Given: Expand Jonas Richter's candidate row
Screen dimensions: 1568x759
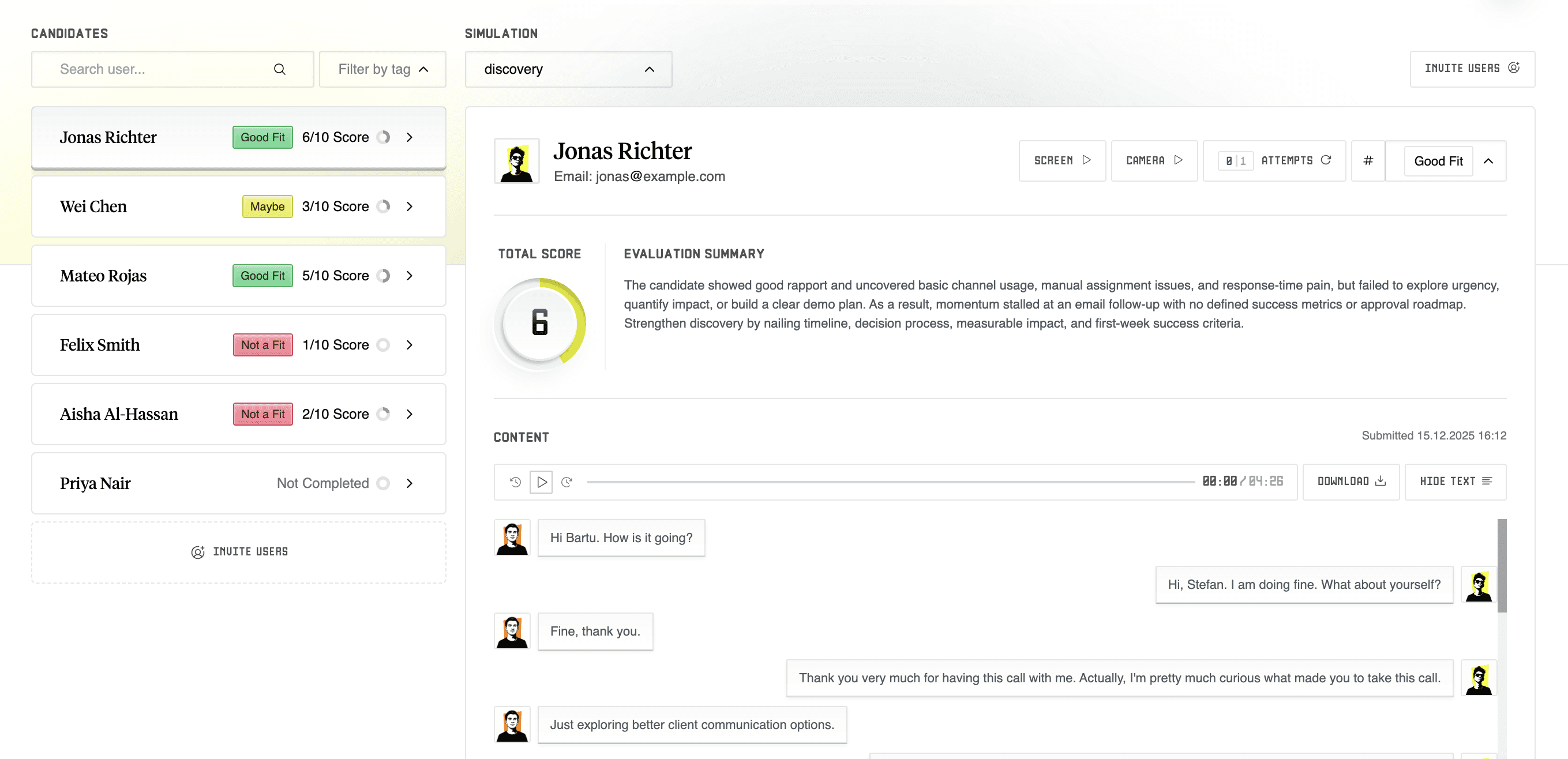Looking at the screenshot, I should click(409, 137).
